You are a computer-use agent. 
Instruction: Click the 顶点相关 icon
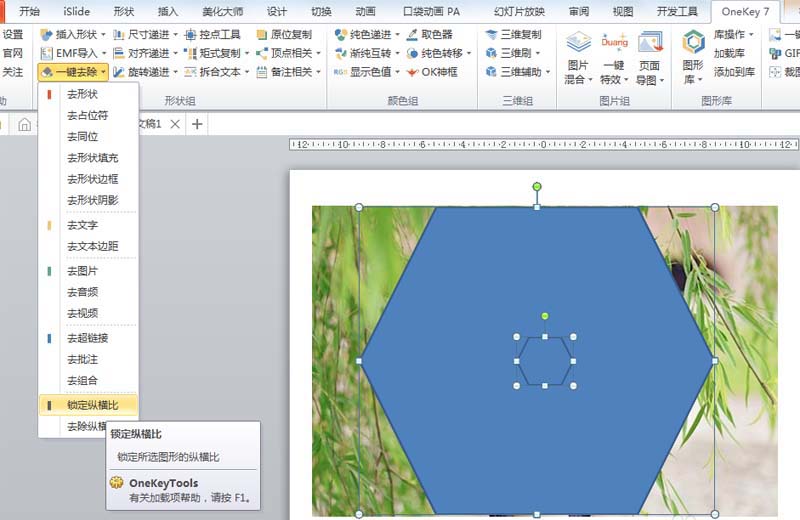262,53
